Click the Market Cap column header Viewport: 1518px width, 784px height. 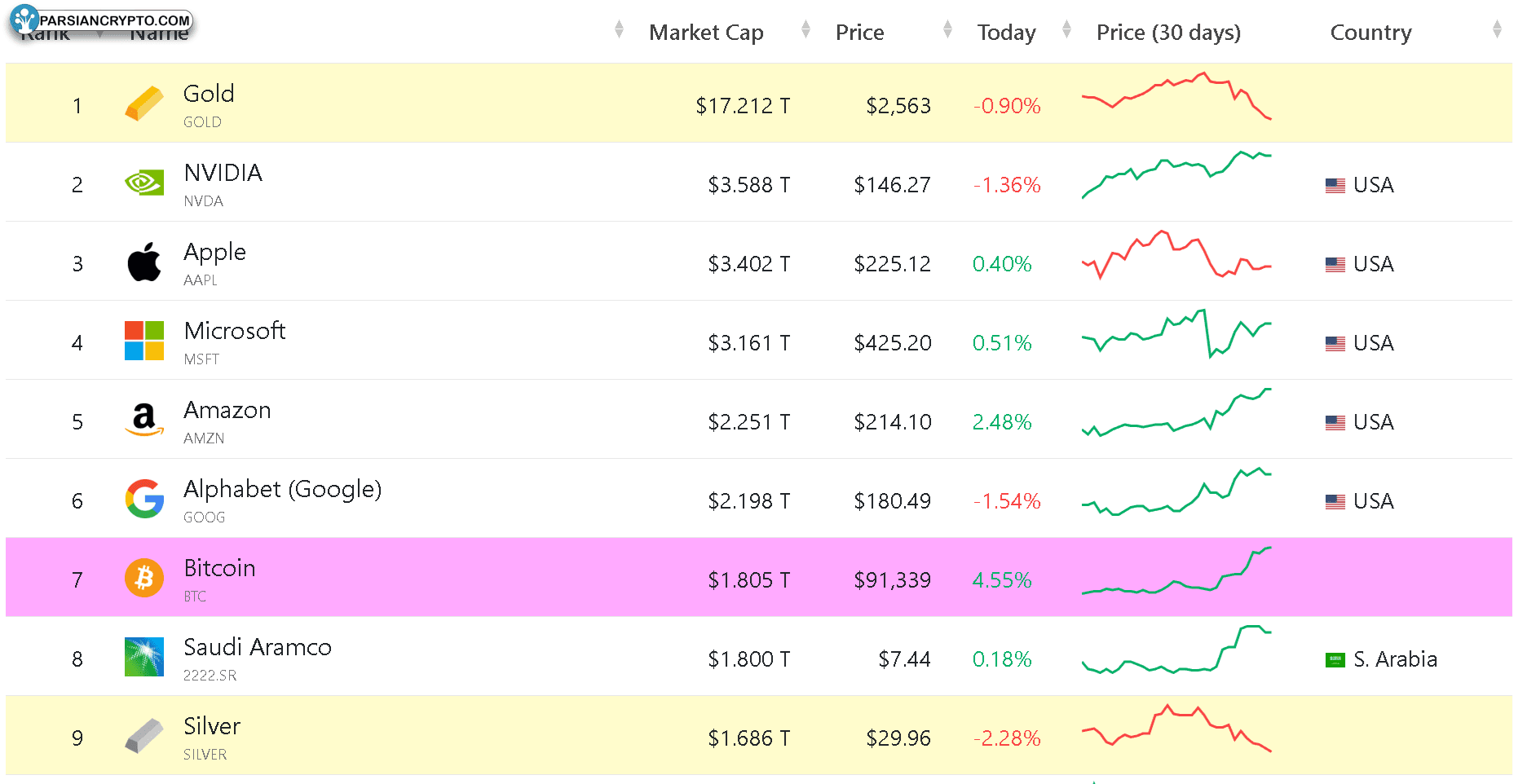pos(706,33)
